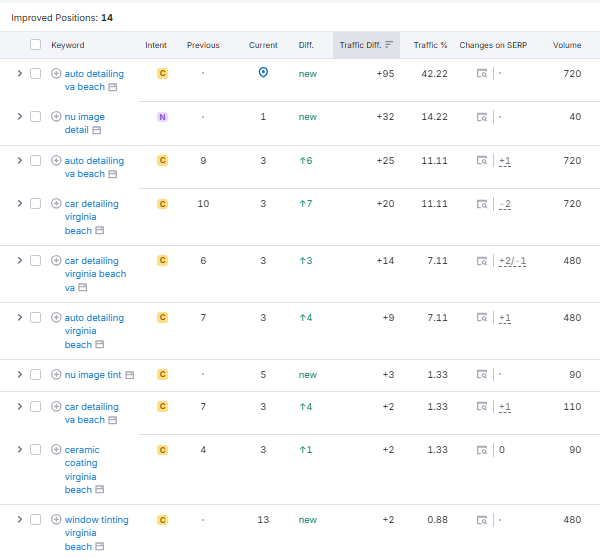Image resolution: width=600 pixels, height=558 pixels.
Task: Select checkbox for "ceramic coating virginia beach" row
Action: click(36, 450)
